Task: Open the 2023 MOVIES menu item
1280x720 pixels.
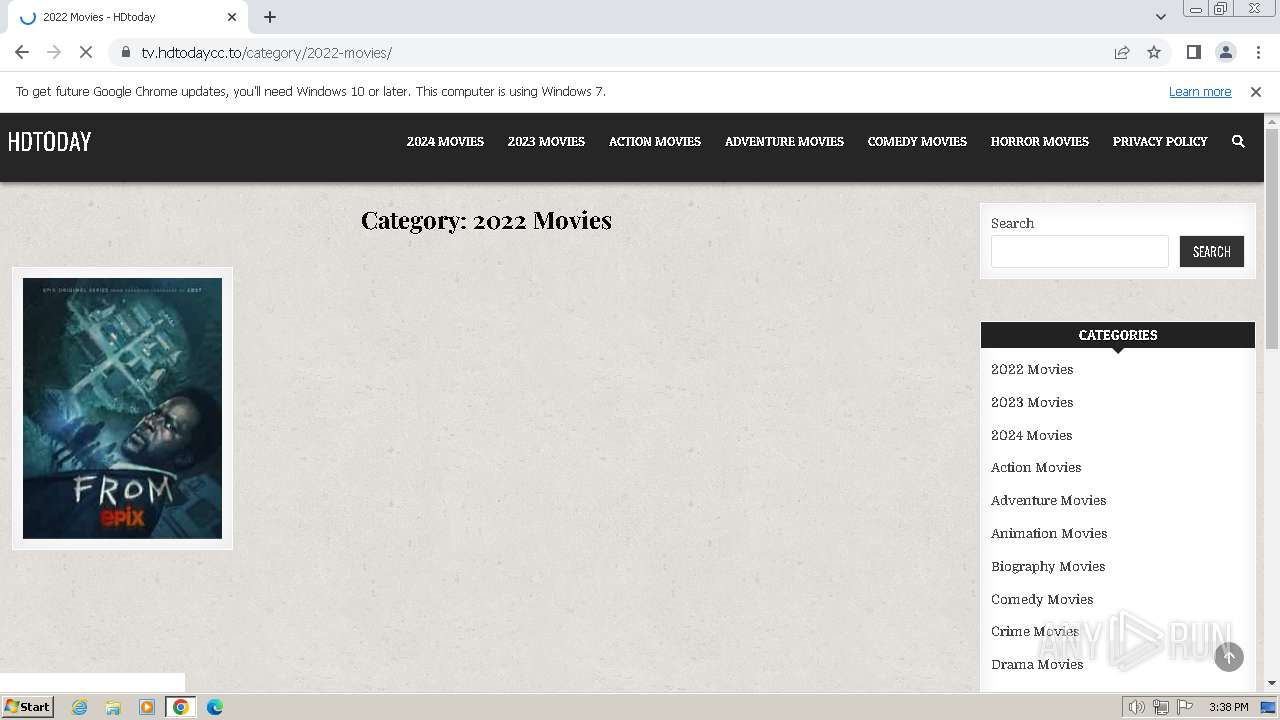Action: 546,141
